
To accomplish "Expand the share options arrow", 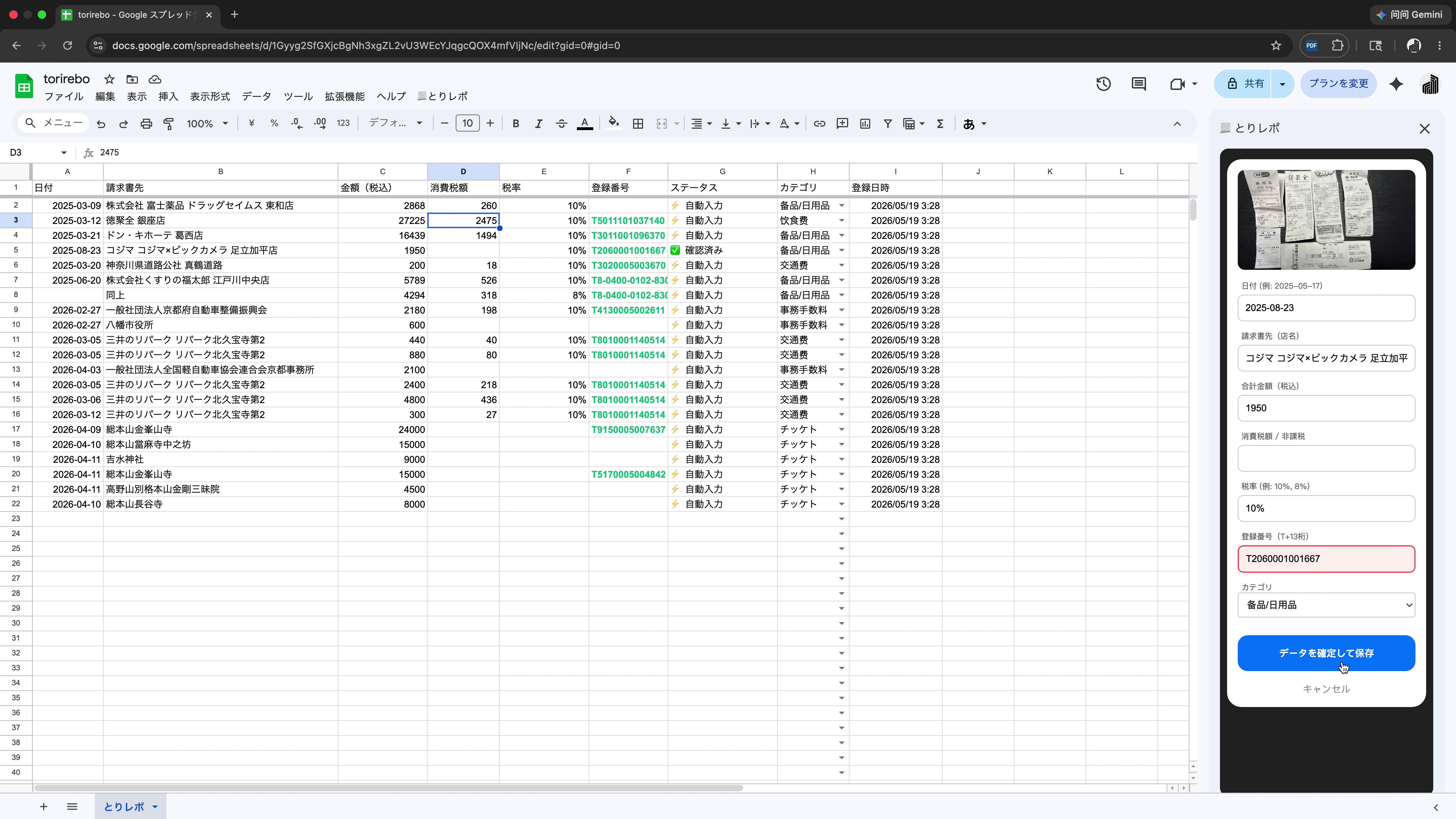I will 1283,84.
